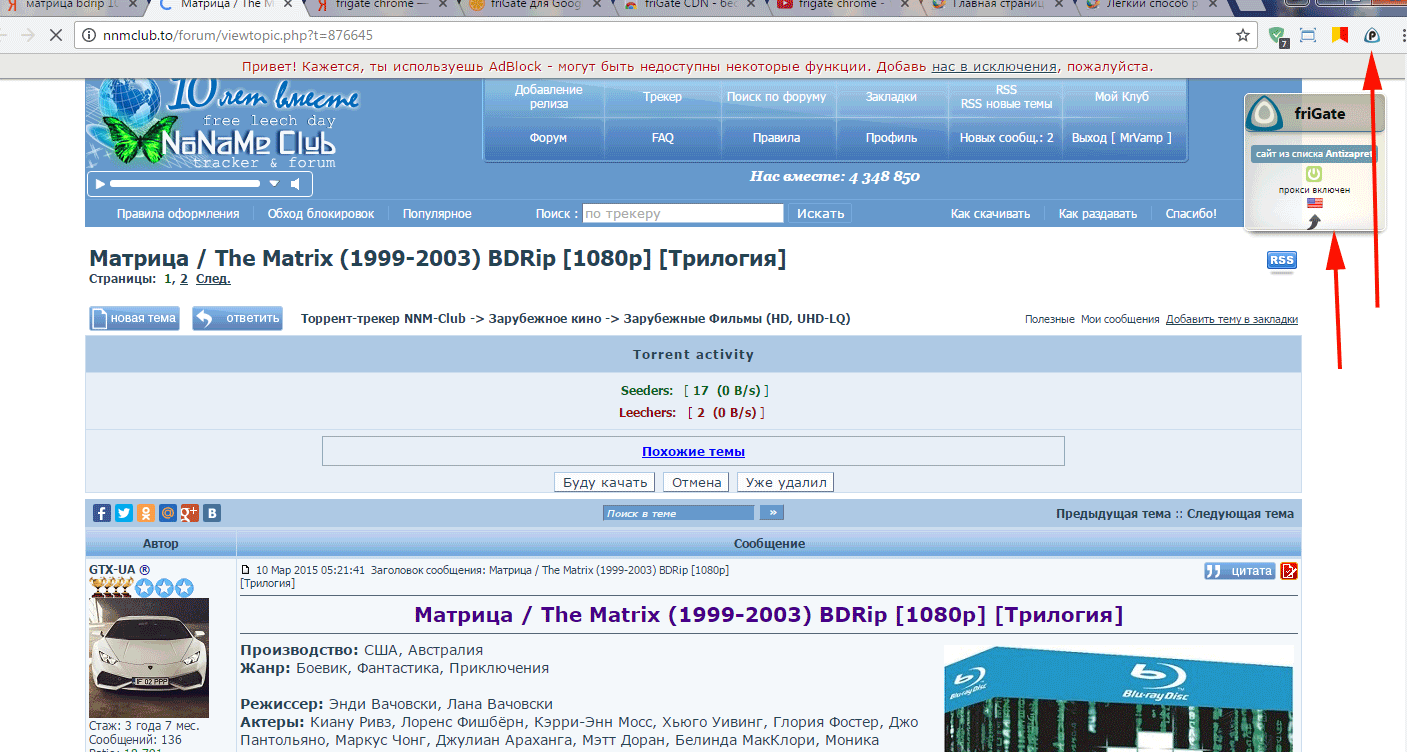This screenshot has width=1407, height=752.
Task: Click the Отмена button
Action: pos(696,482)
